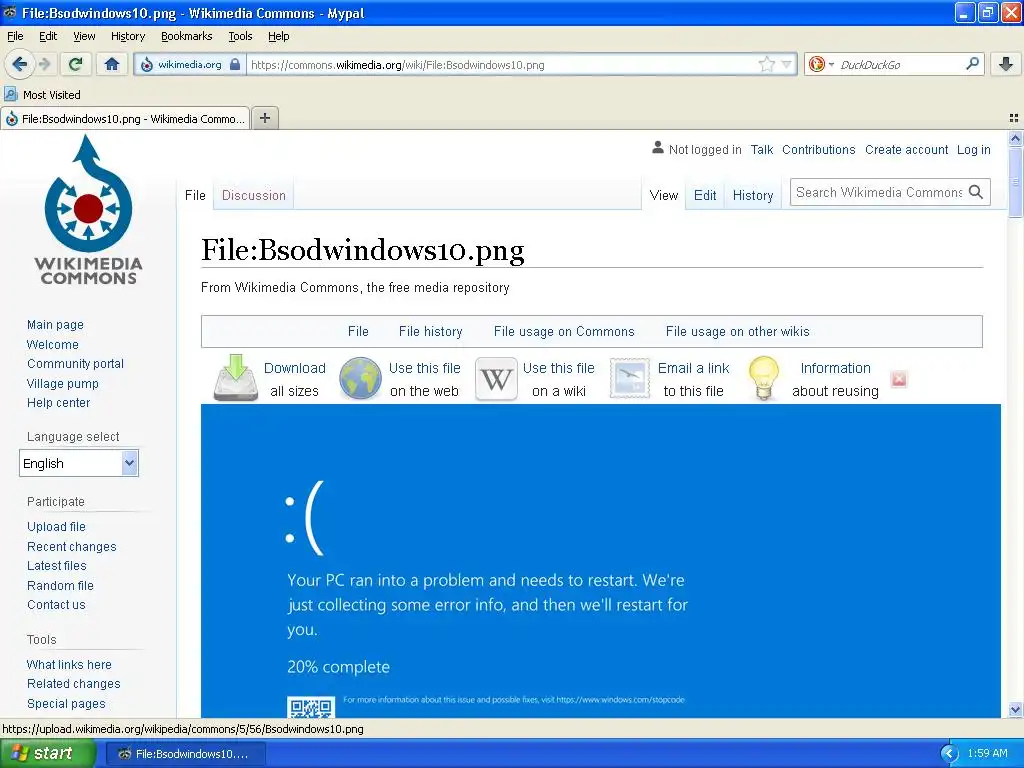The height and width of the screenshot is (768, 1024).
Task: Open the Village pump link
Action: 63,383
